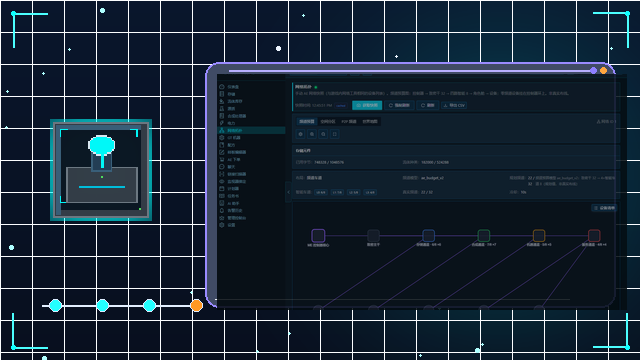Click the ae_budget_v2 model value
This screenshot has height=360, width=640.
[432, 178]
